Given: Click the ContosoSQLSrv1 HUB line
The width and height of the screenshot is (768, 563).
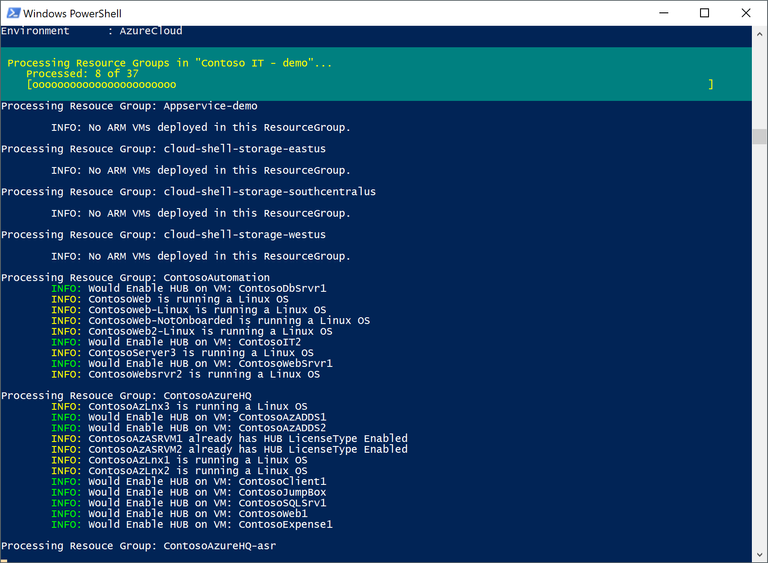Looking at the screenshot, I should click(189, 503).
